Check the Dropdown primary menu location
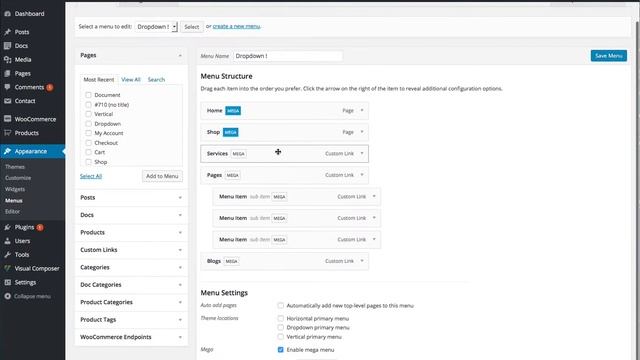 [x=280, y=327]
